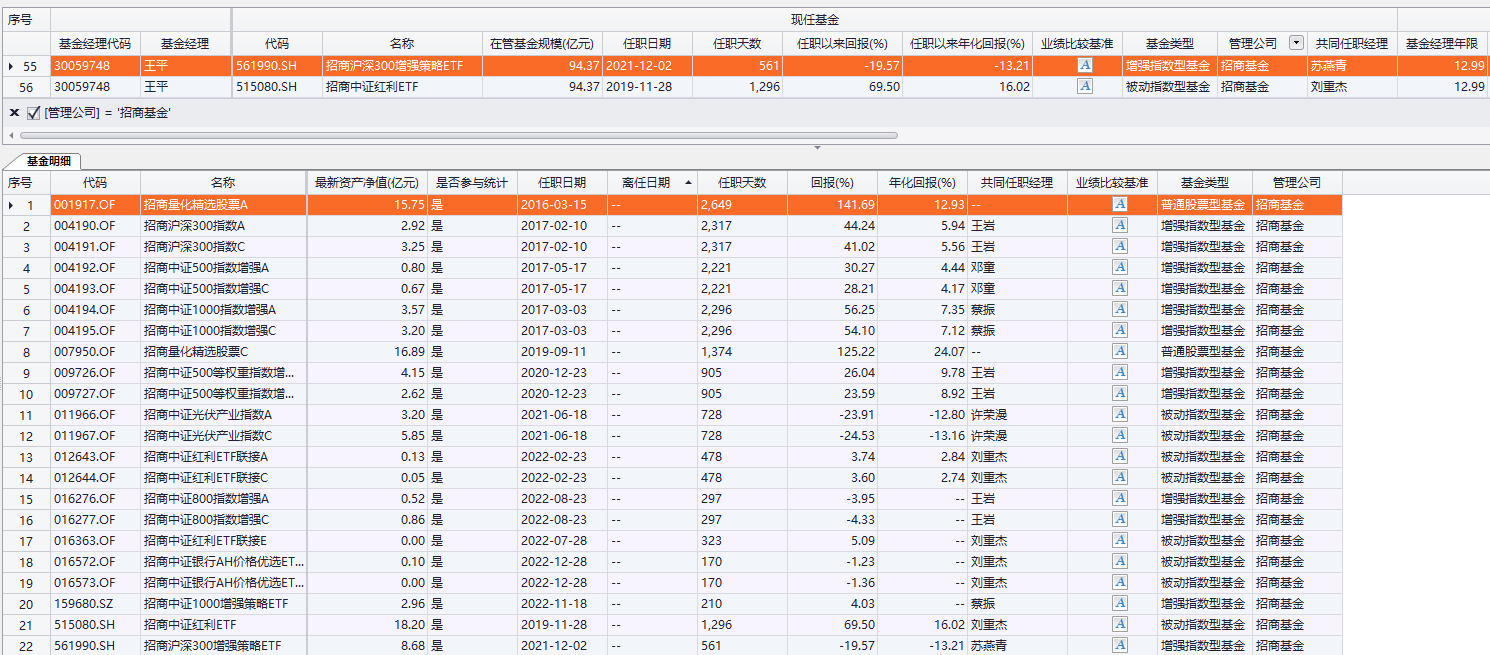Open benchmark icon for 012643.OF 招商中证红利ETF联接A
Screen dimensions: 1490x655
[x=1120, y=456]
